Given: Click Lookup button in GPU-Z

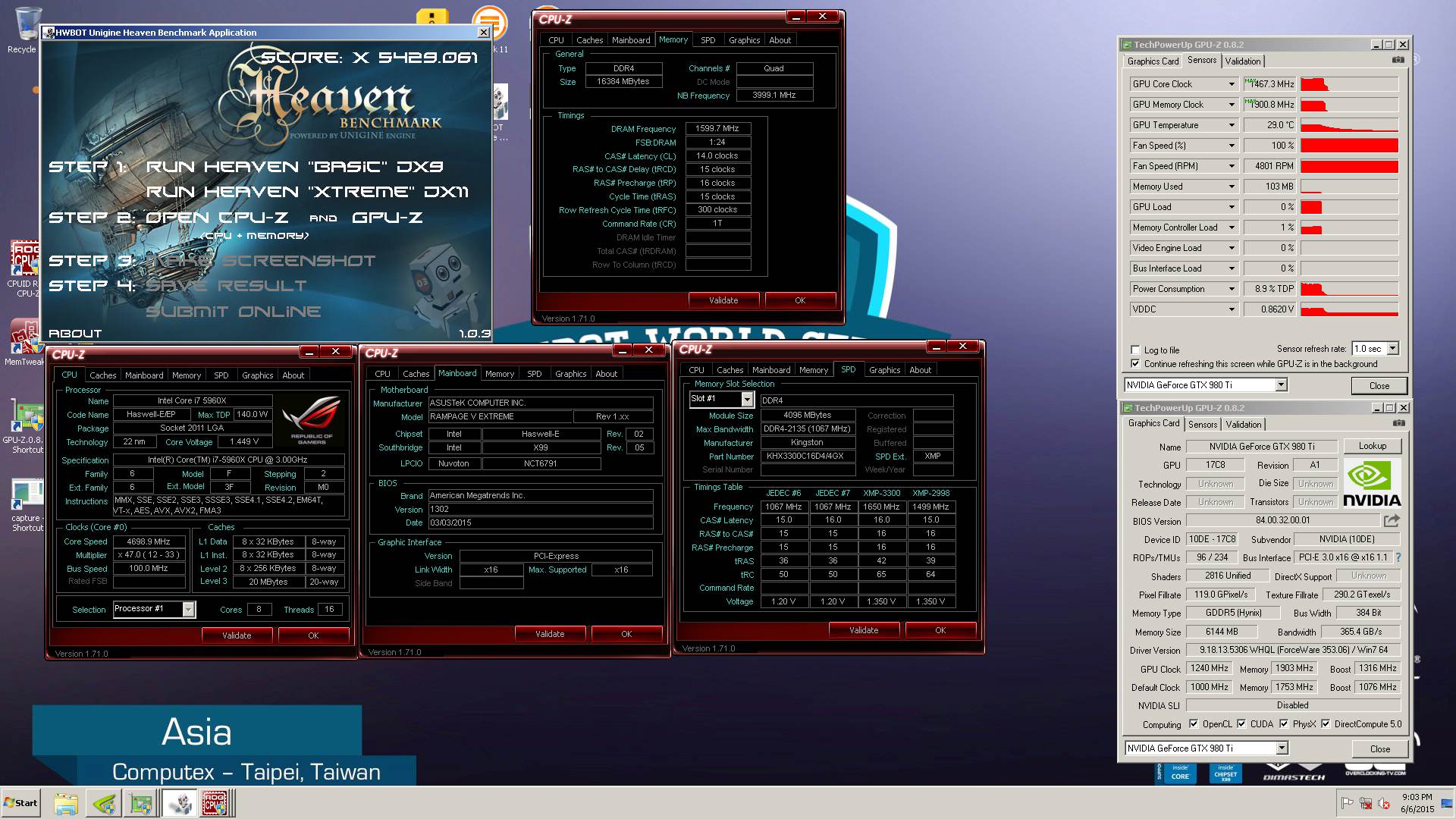Looking at the screenshot, I should click(x=1372, y=446).
